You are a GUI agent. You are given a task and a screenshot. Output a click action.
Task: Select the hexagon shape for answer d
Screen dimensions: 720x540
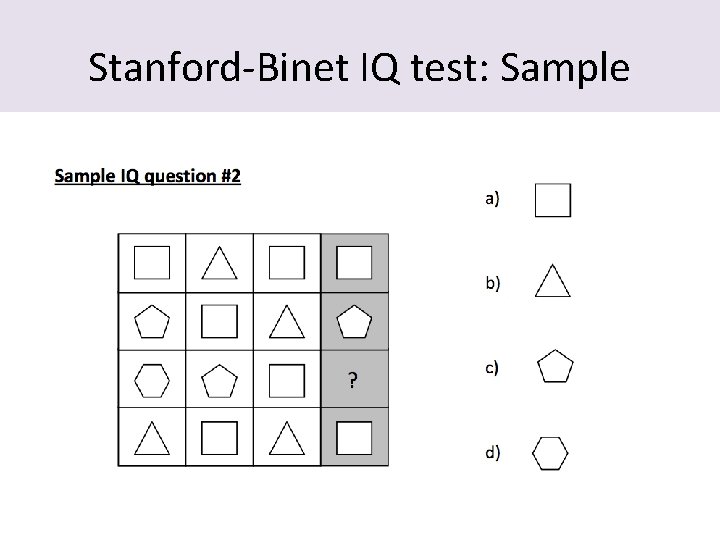click(550, 453)
